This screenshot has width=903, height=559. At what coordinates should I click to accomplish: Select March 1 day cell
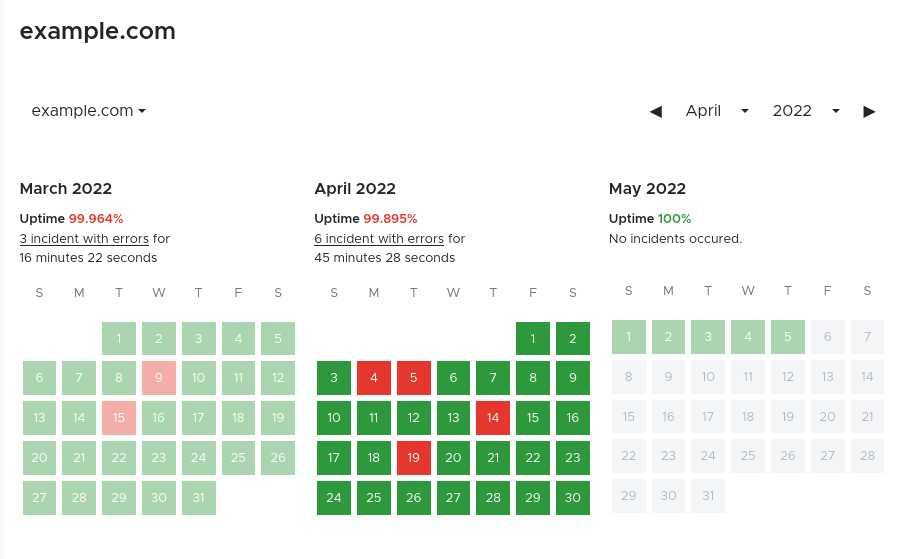click(x=119, y=338)
